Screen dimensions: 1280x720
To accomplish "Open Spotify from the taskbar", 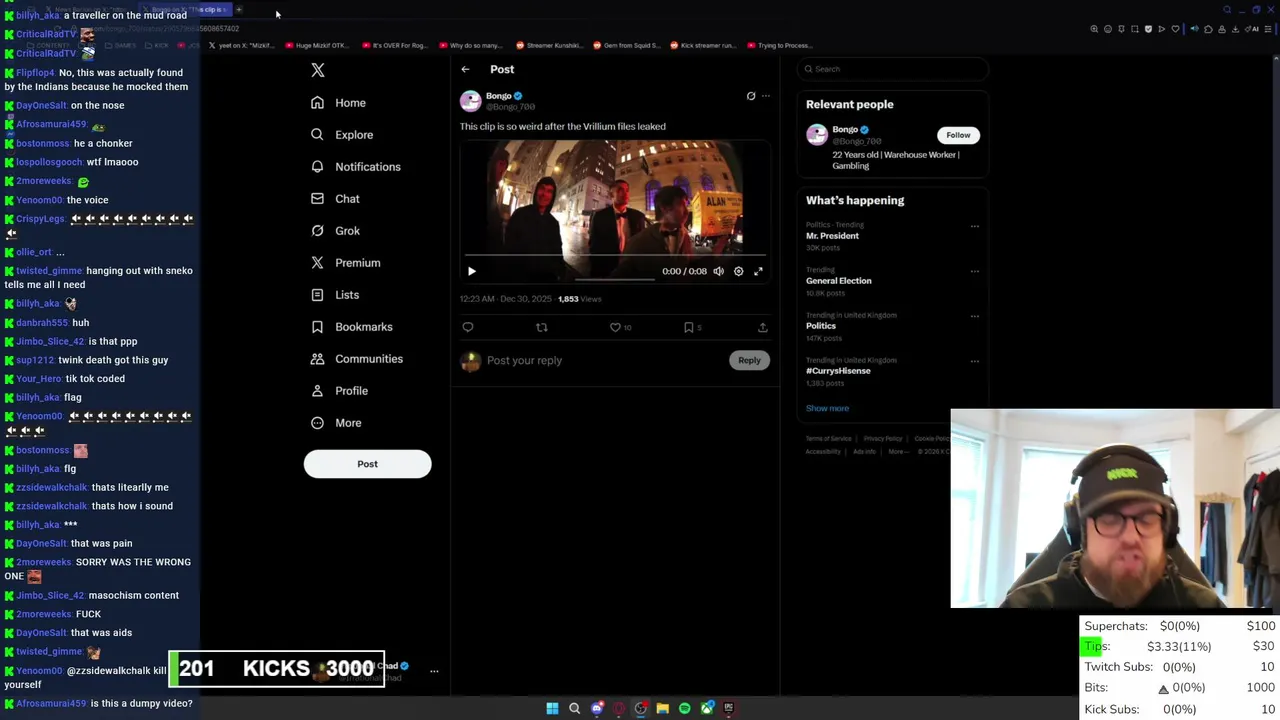I will click(x=684, y=708).
